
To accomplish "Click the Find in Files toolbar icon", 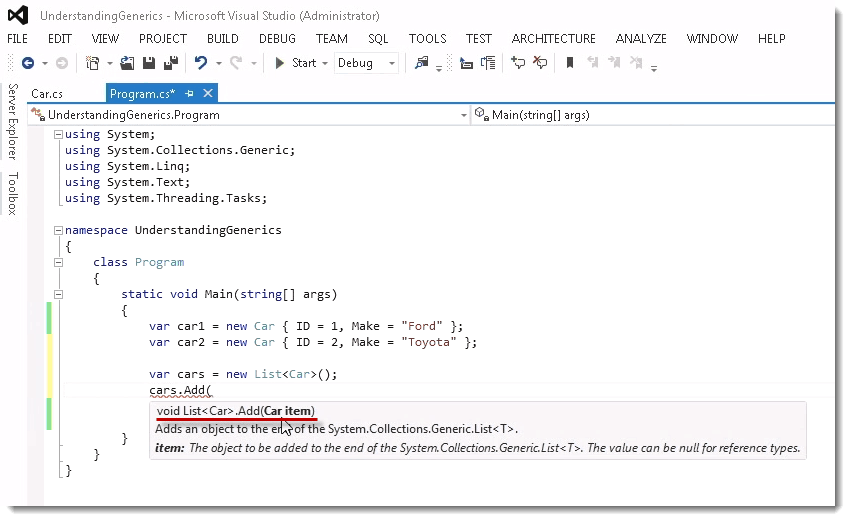I will click(422, 63).
